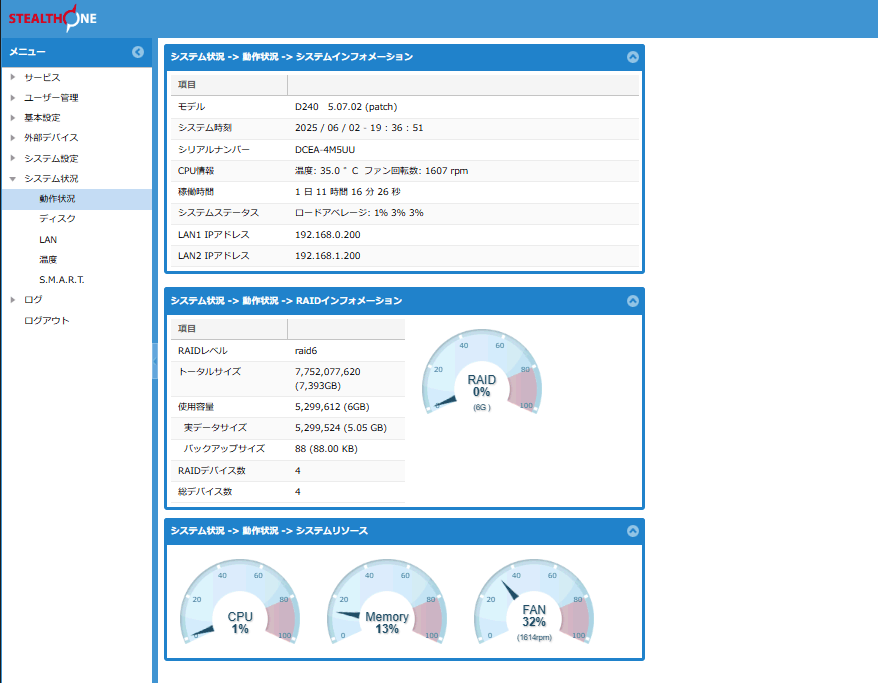This screenshot has width=878, height=683.
Task: Click the RAID usage gauge
Action: (482, 372)
